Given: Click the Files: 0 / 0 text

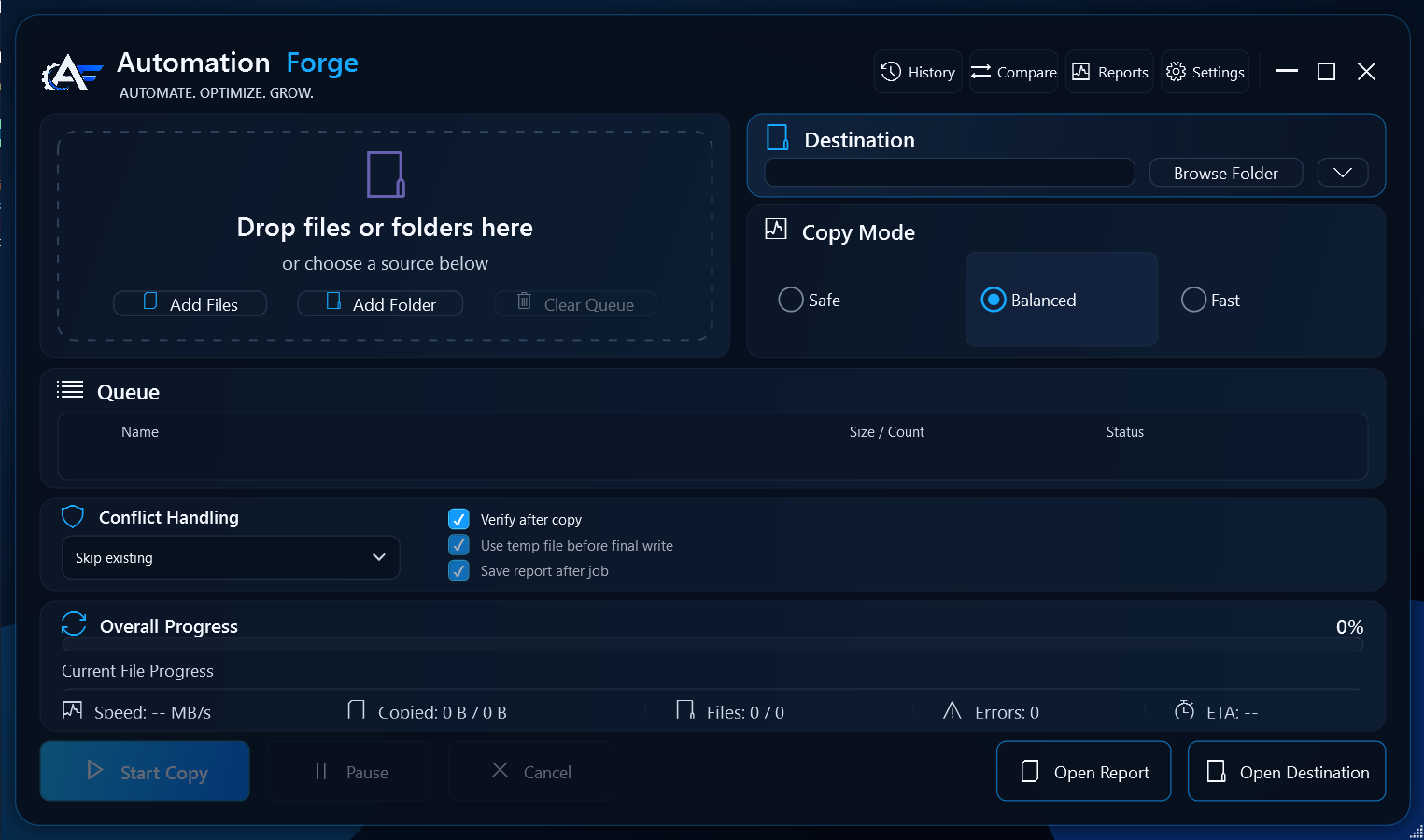Looking at the screenshot, I should point(745,712).
